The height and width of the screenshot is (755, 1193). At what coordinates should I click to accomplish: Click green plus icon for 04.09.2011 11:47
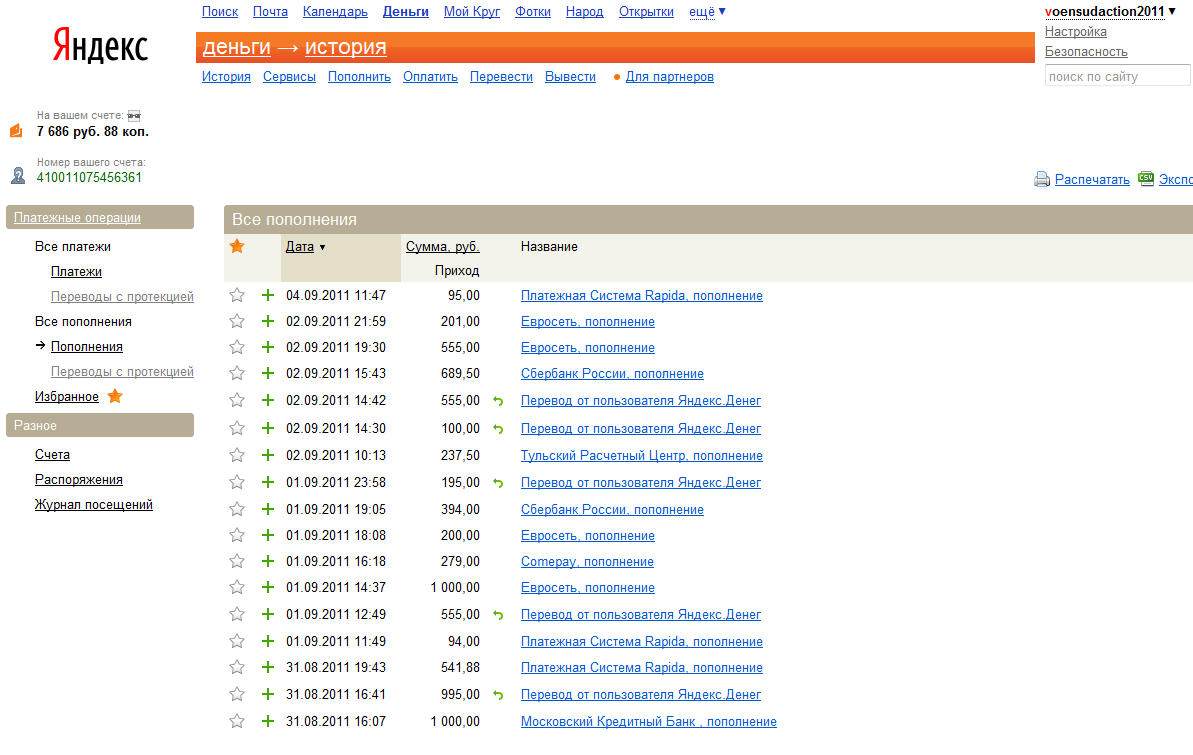268,295
